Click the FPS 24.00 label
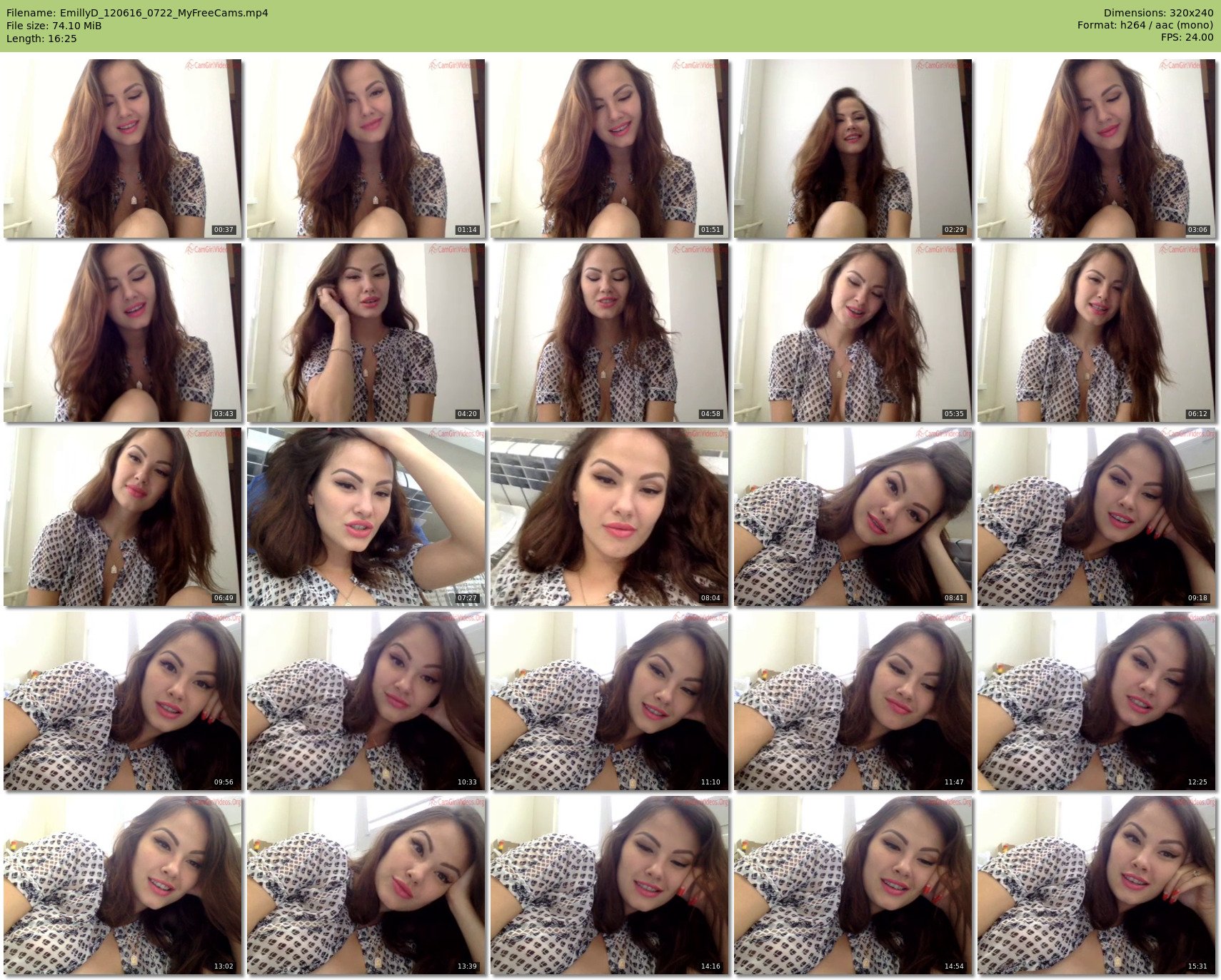Image resolution: width=1221 pixels, height=980 pixels. (x=1187, y=37)
